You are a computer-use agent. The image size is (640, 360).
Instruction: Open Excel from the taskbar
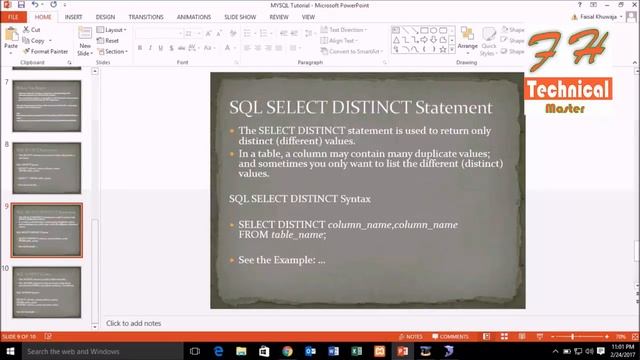(x=357, y=351)
